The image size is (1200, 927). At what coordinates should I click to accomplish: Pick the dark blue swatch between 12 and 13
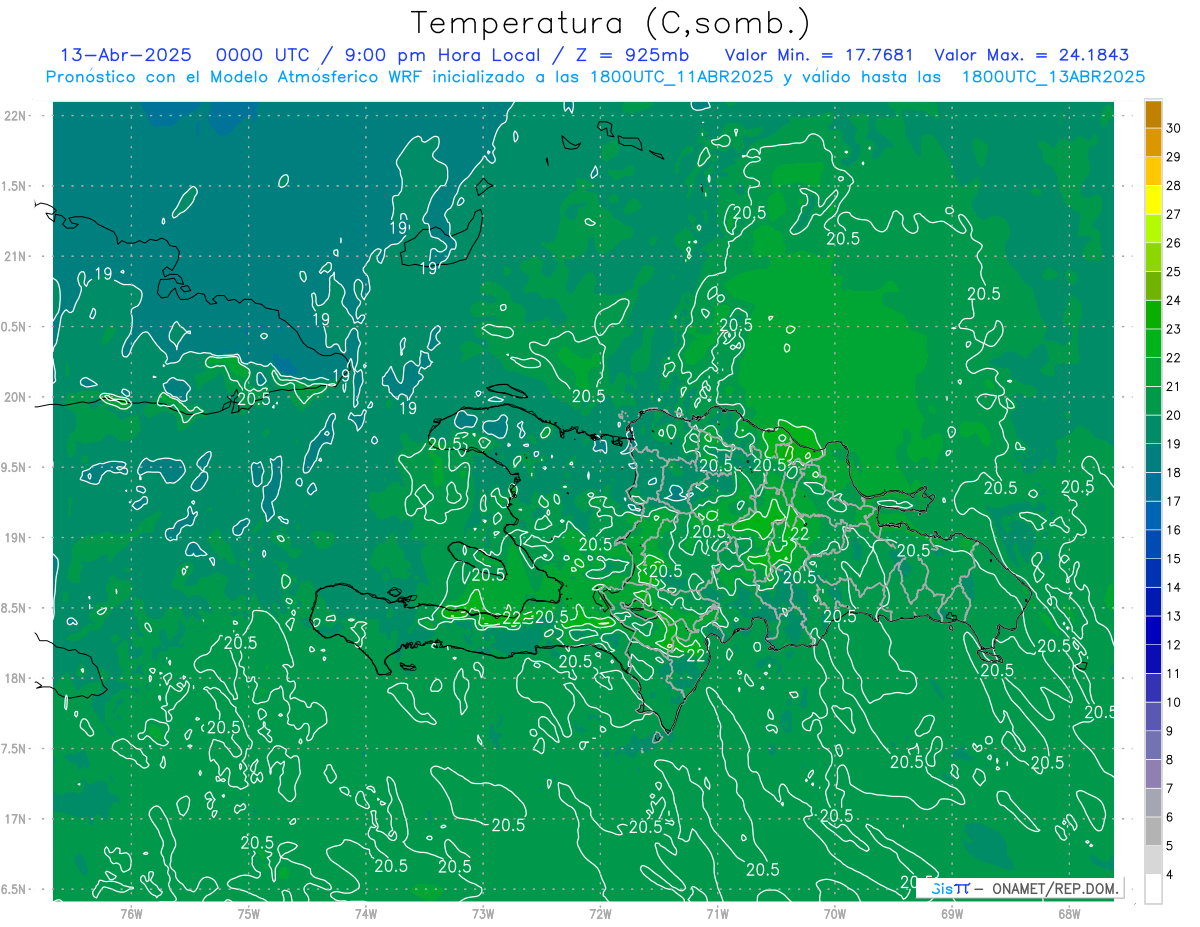[1153, 630]
